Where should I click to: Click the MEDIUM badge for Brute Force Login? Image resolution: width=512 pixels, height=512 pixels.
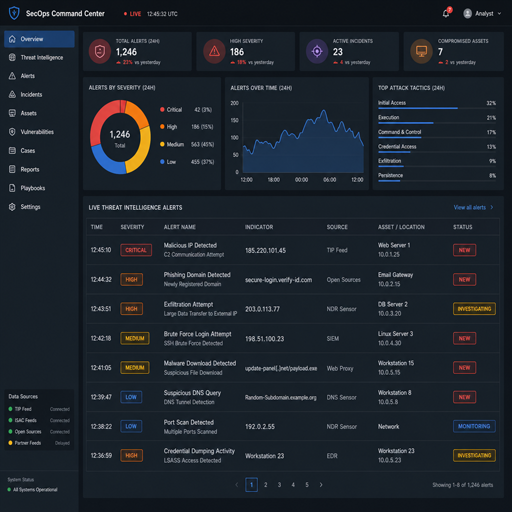[x=135, y=338]
